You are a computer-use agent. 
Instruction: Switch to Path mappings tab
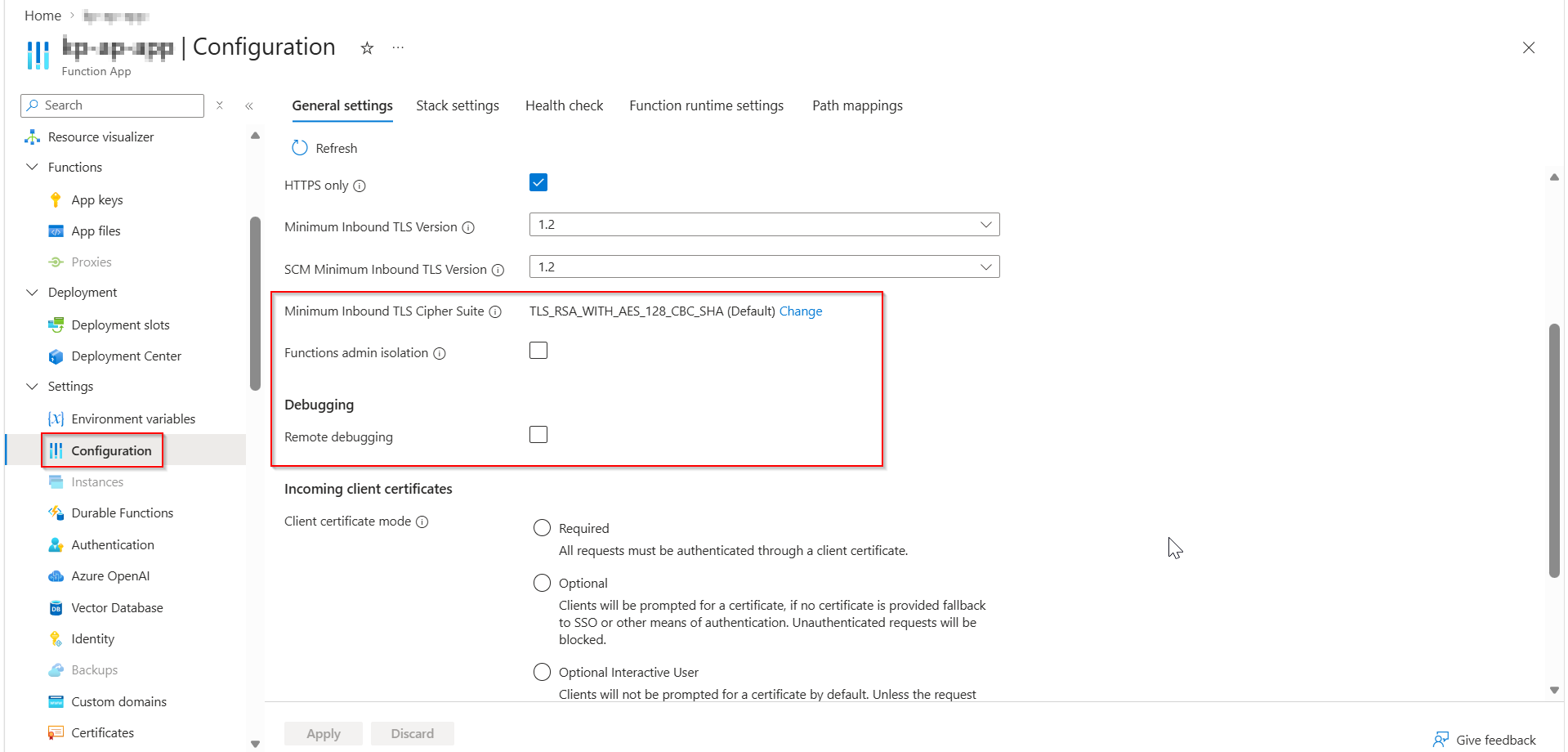tap(857, 105)
